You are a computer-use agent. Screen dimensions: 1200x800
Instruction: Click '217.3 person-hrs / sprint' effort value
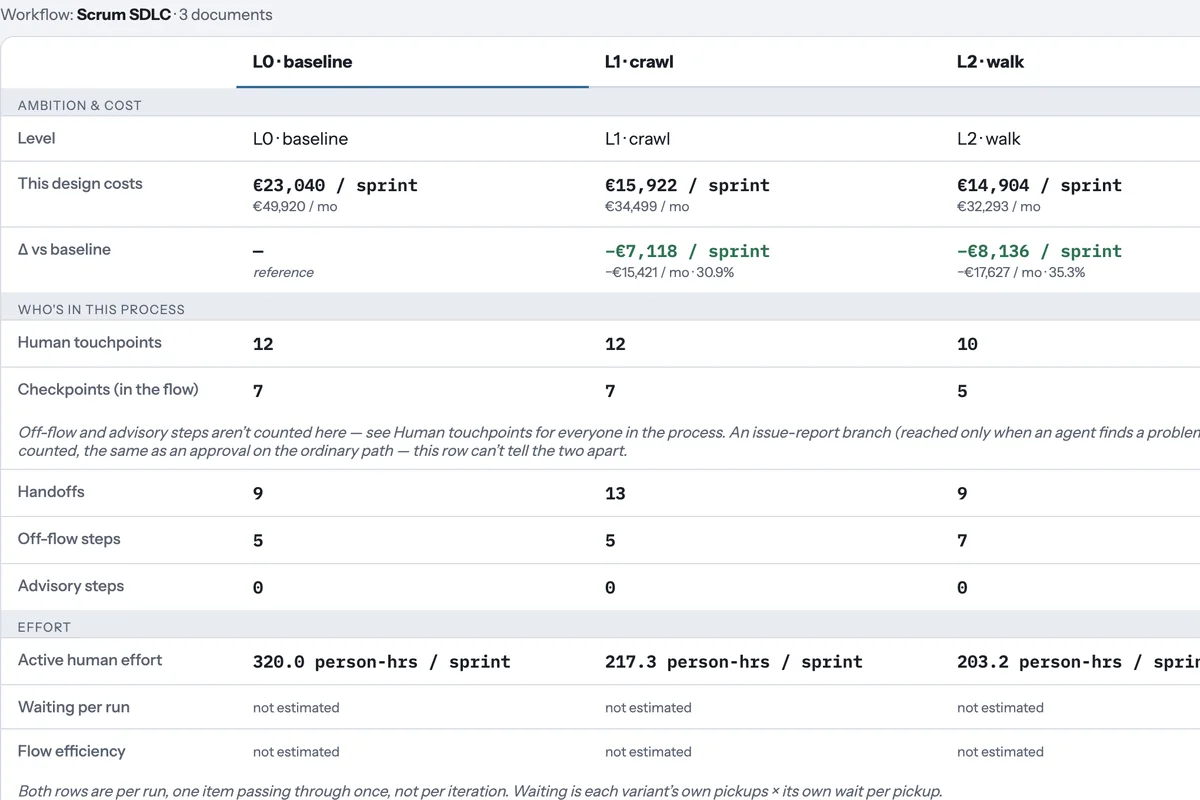coord(733,661)
